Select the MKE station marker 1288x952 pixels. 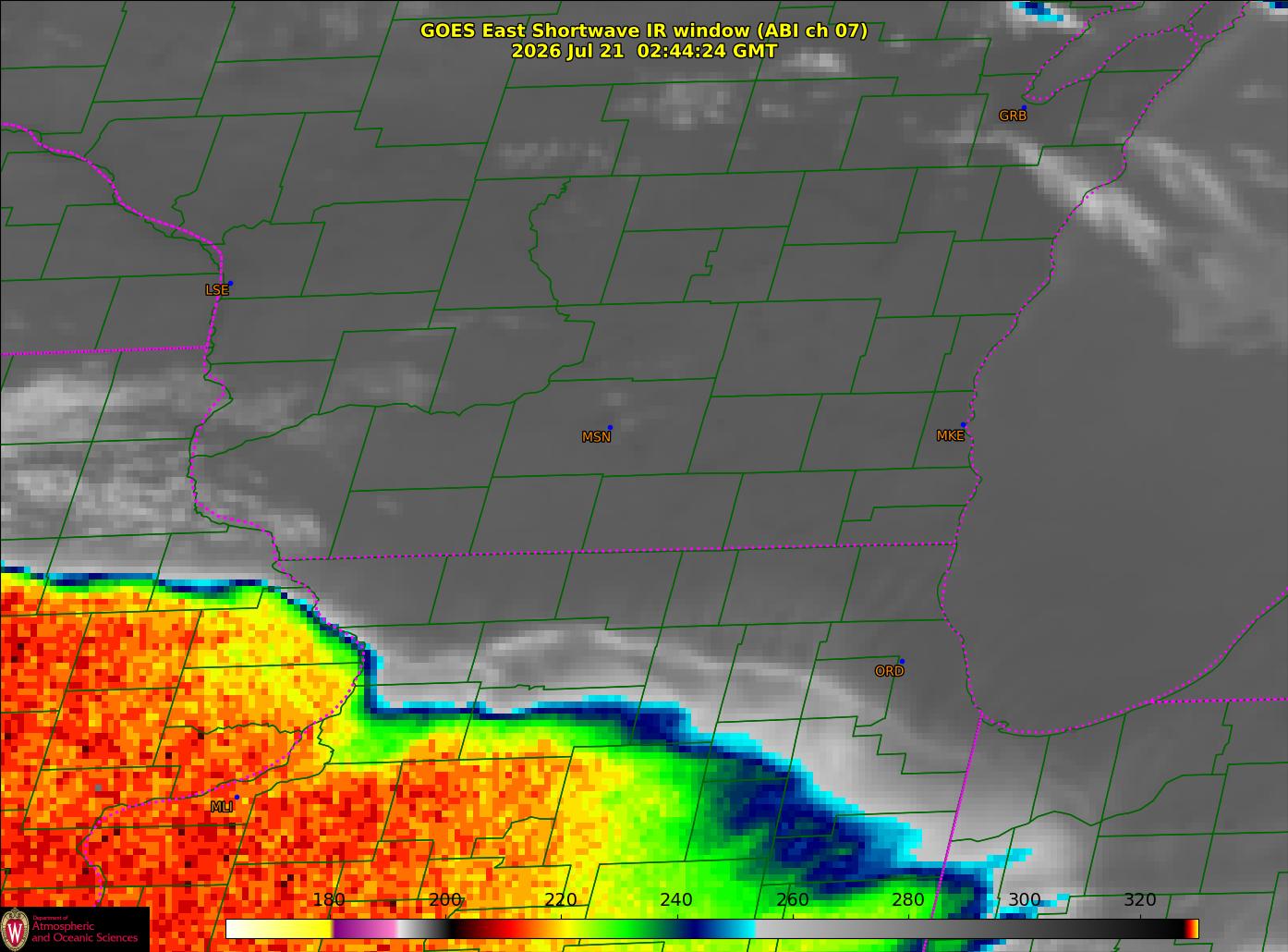point(963,425)
